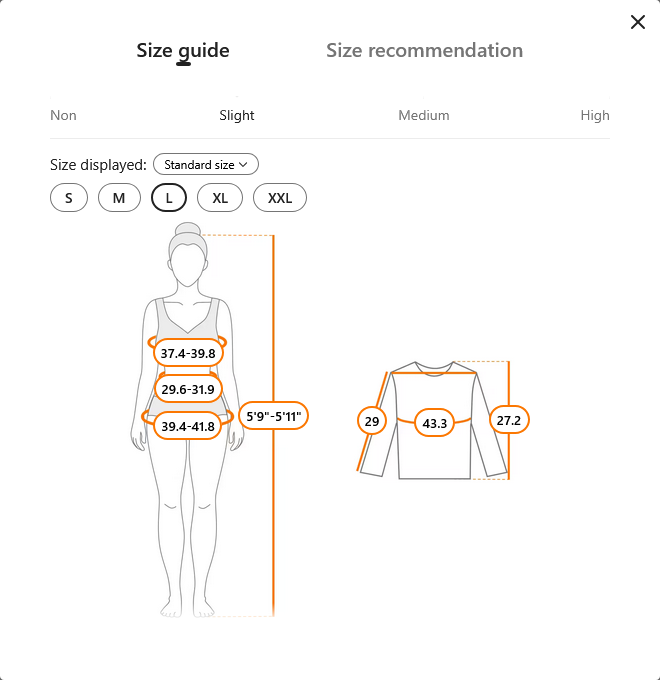Click the garment chest width 43.3 label
Screen dimensions: 660x680
pyautogui.click(x=435, y=423)
